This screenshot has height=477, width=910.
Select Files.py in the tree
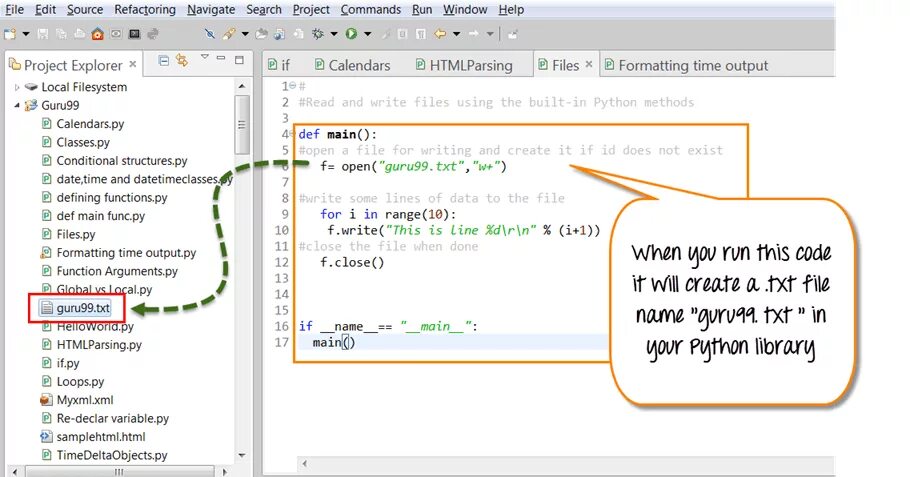pos(68,234)
